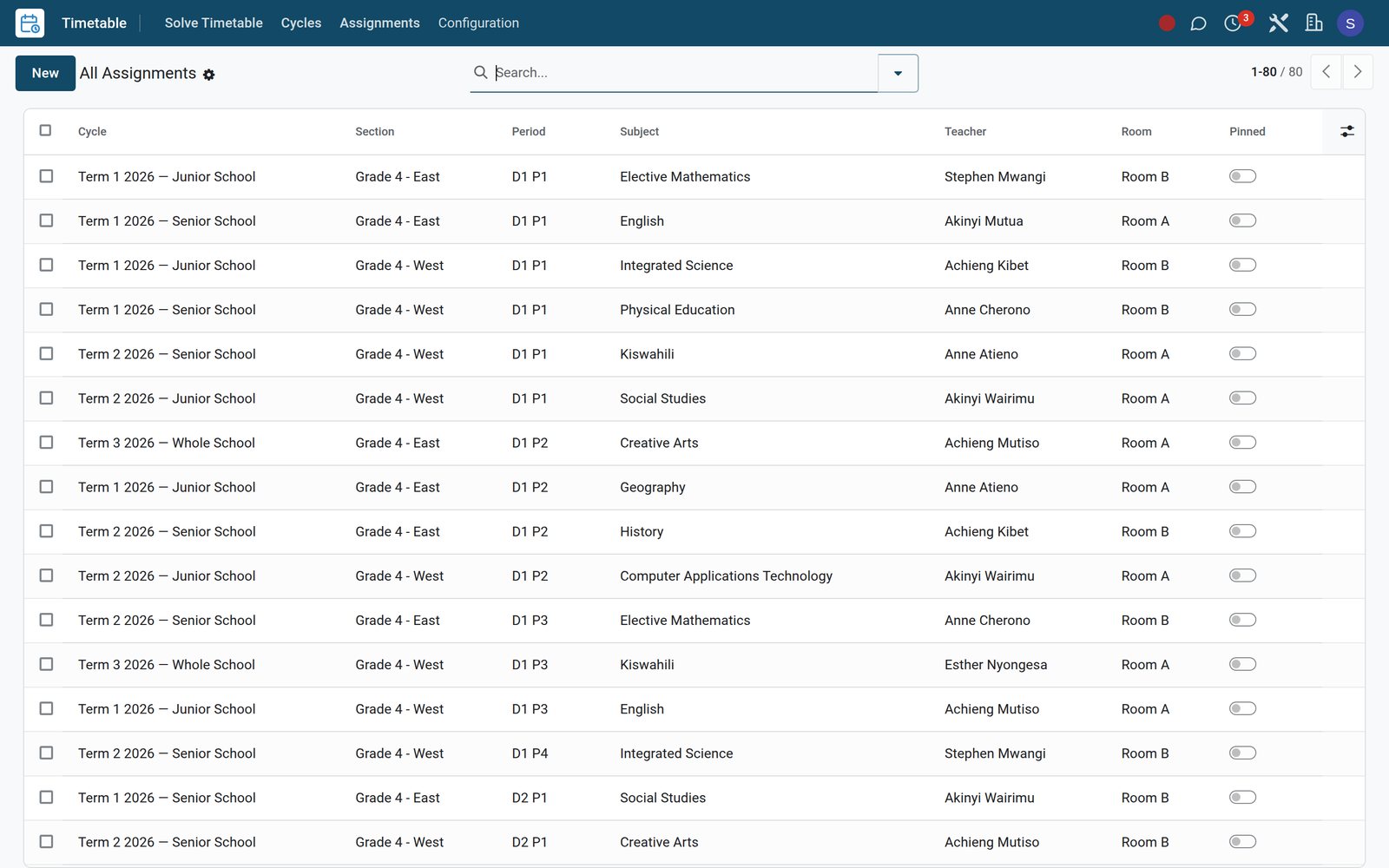Click the 1-80 pager range
The height and width of the screenshot is (868, 1389).
click(1263, 72)
